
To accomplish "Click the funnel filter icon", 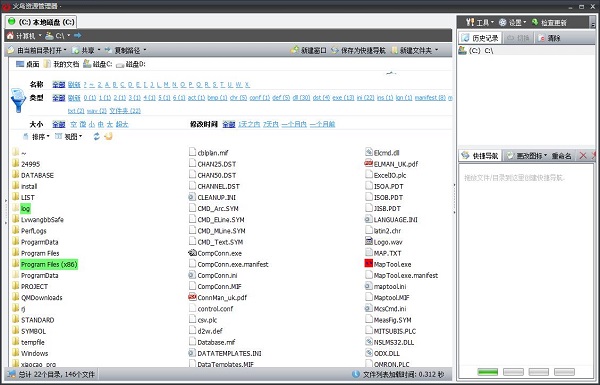I will (18, 100).
